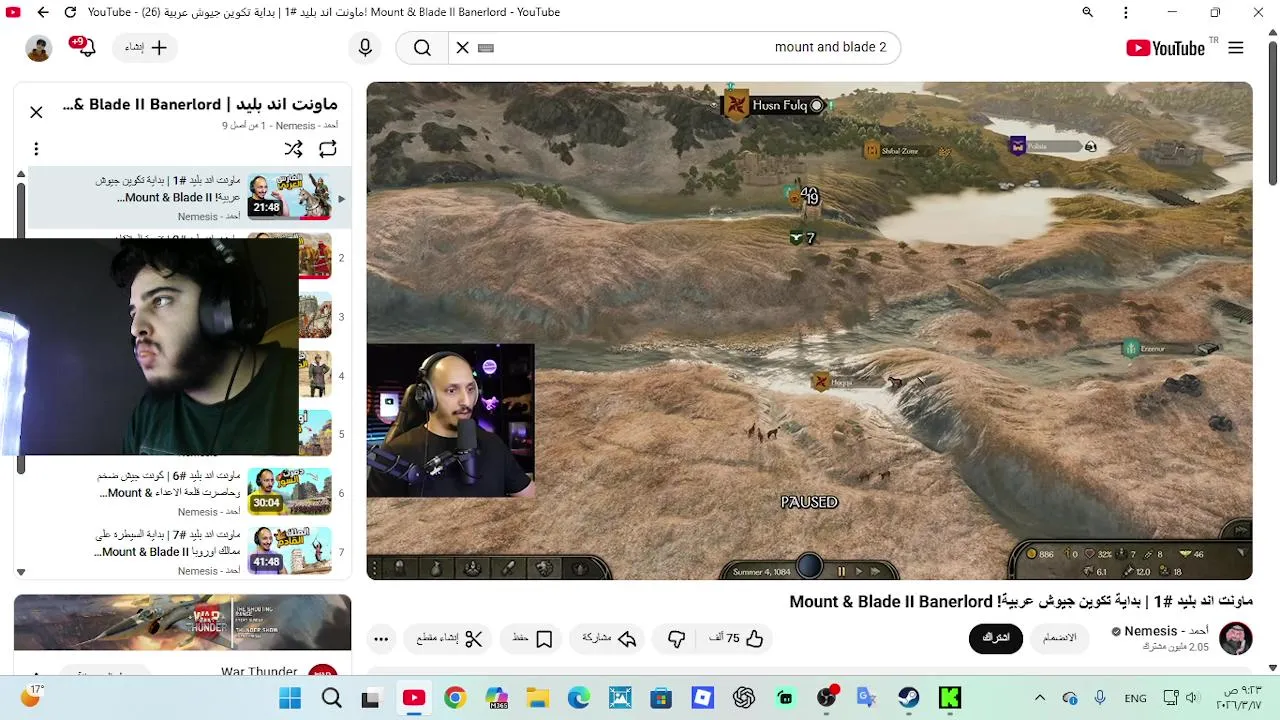Click the game pause control in video time bar
The image size is (1280, 720).
(841, 571)
